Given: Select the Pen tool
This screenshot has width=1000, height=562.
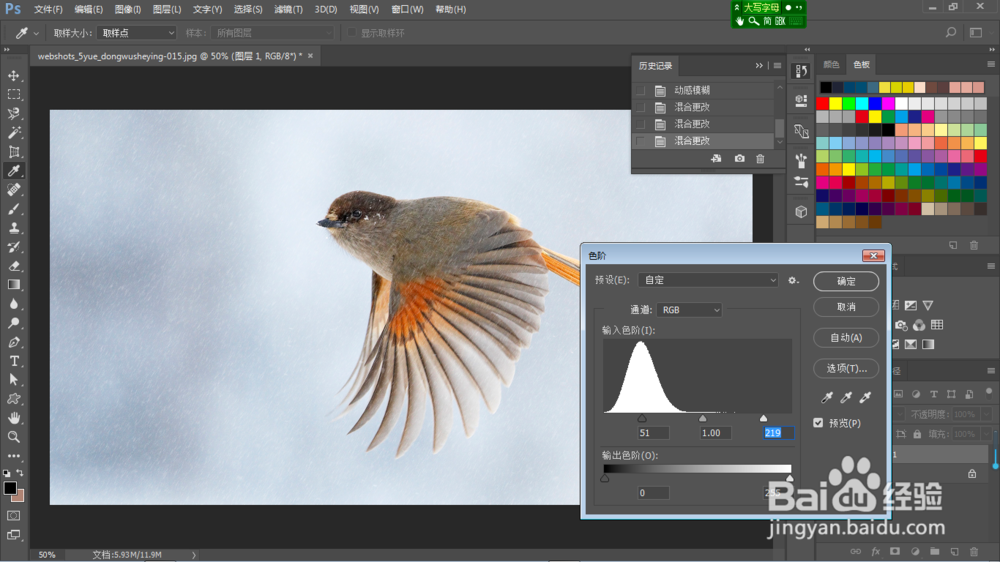Looking at the screenshot, I should 13,342.
